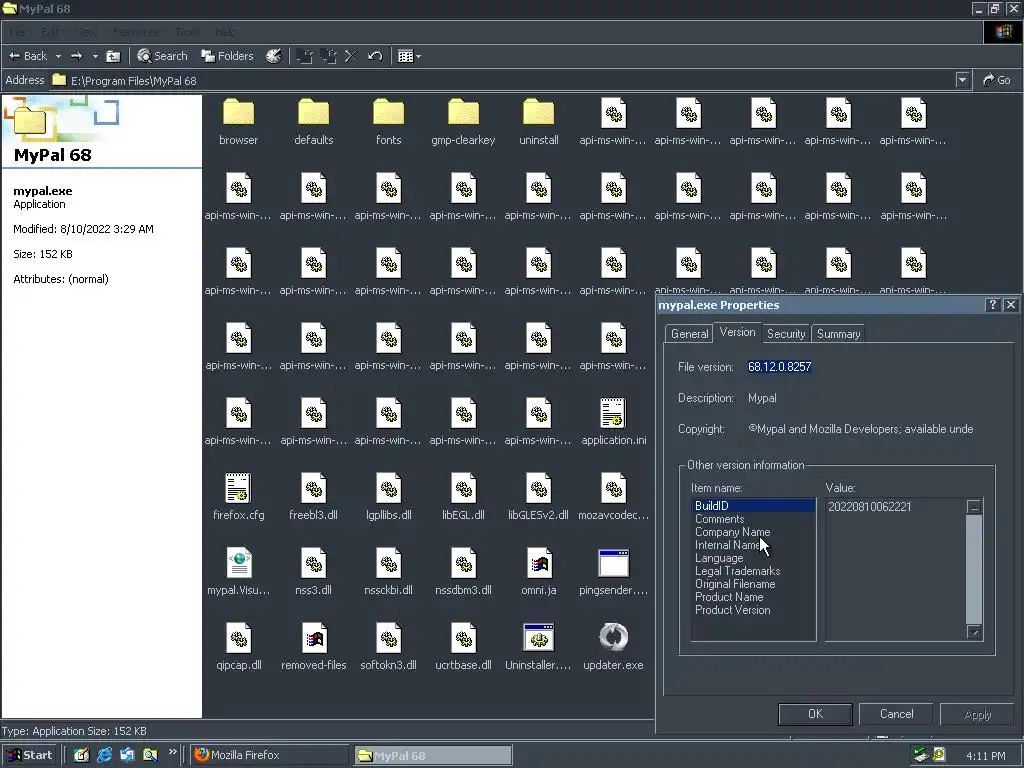Image resolution: width=1024 pixels, height=768 pixels.
Task: Switch to the General tab
Action: pos(689,334)
